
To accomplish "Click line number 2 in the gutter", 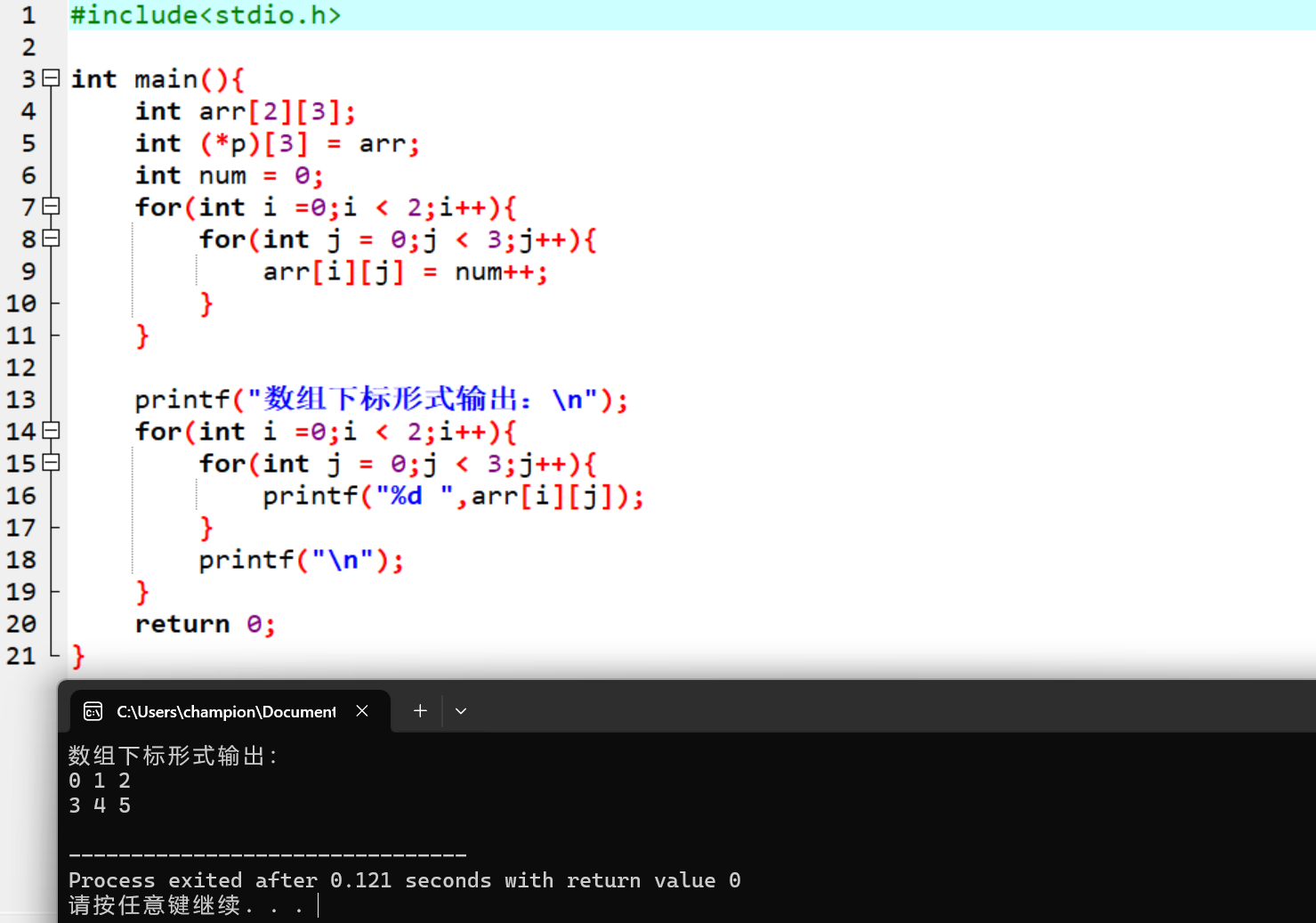I will (x=29, y=47).
